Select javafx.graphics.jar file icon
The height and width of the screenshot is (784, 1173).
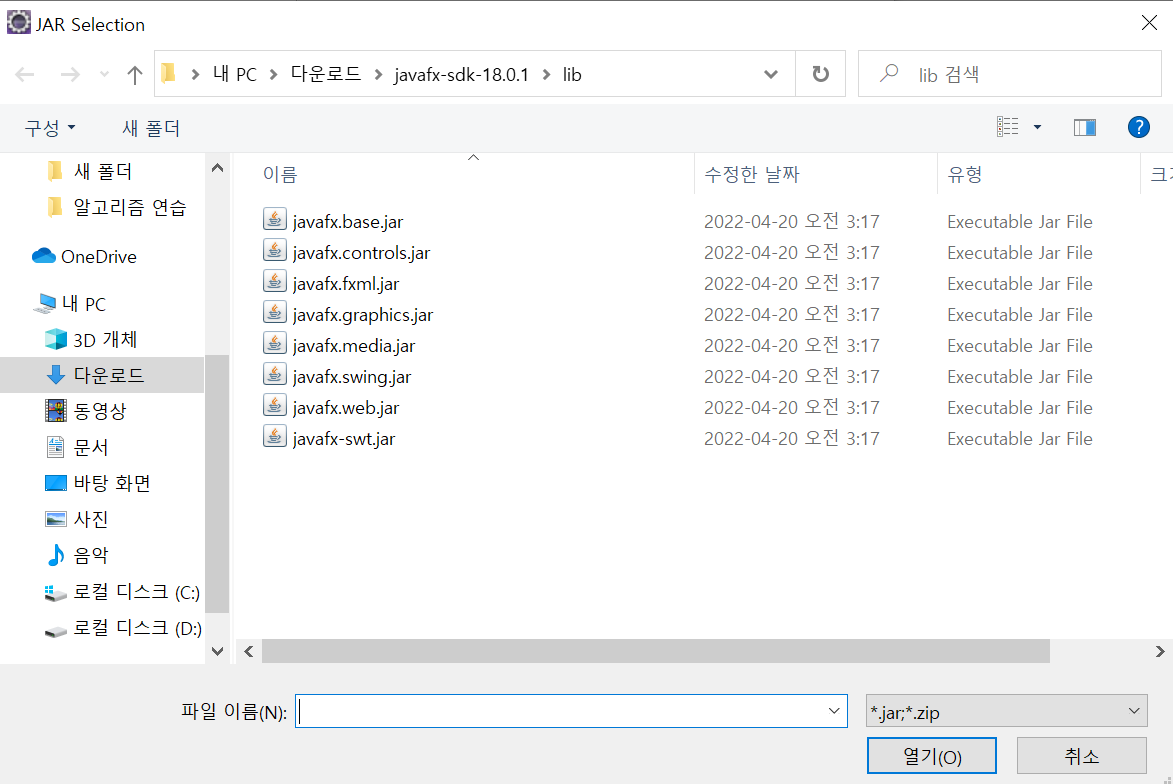click(x=275, y=312)
